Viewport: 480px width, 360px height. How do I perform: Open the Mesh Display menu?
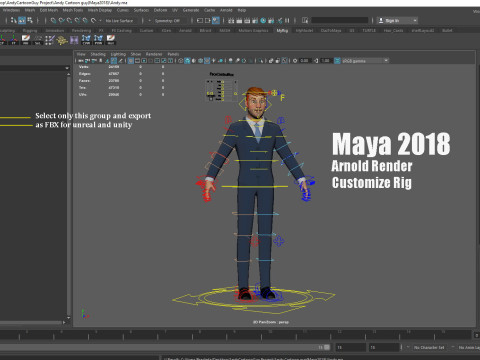click(x=100, y=10)
